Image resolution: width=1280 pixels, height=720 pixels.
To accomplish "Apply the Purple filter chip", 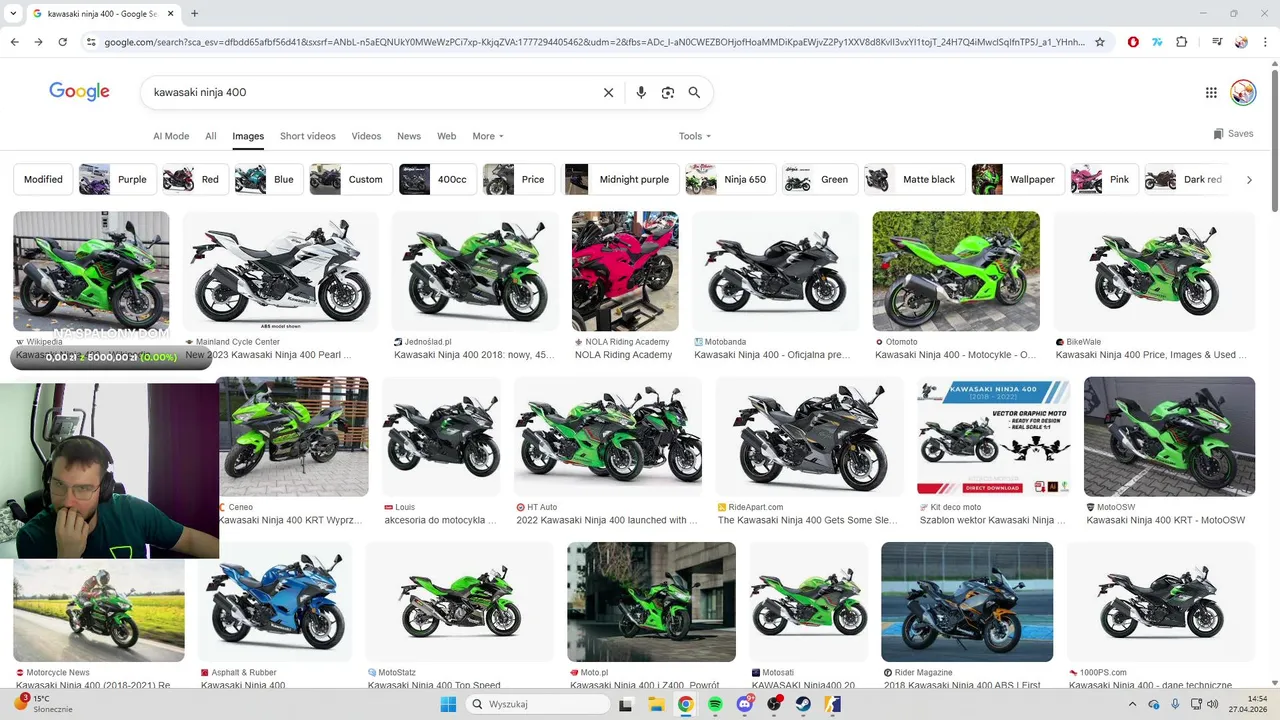I will click(x=118, y=180).
